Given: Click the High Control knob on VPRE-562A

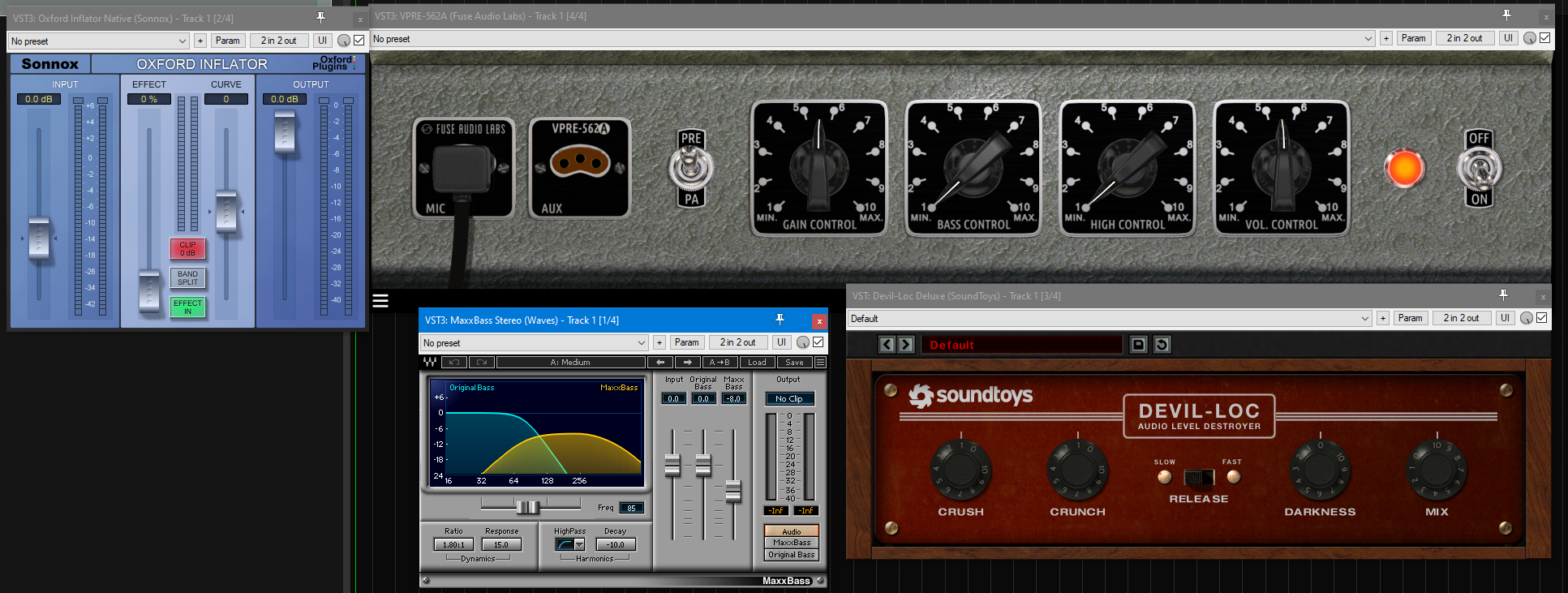Looking at the screenshot, I should click(x=1128, y=167).
